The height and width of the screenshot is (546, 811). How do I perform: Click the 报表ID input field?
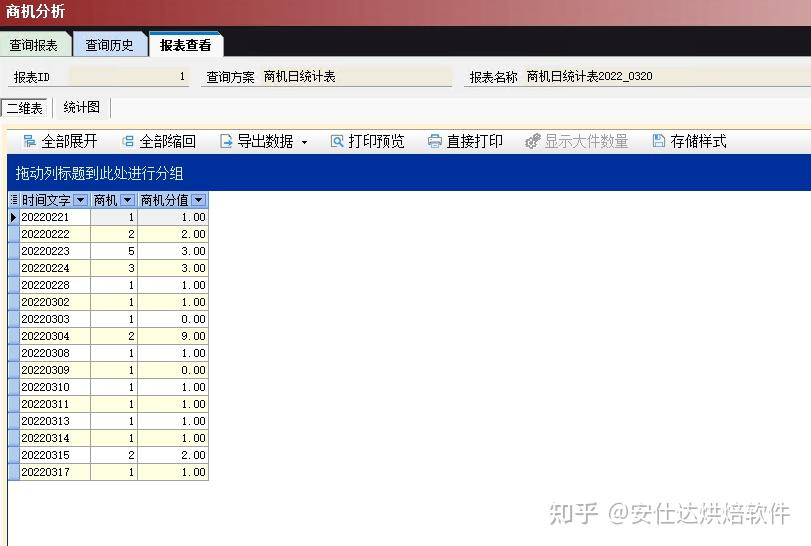click(129, 77)
